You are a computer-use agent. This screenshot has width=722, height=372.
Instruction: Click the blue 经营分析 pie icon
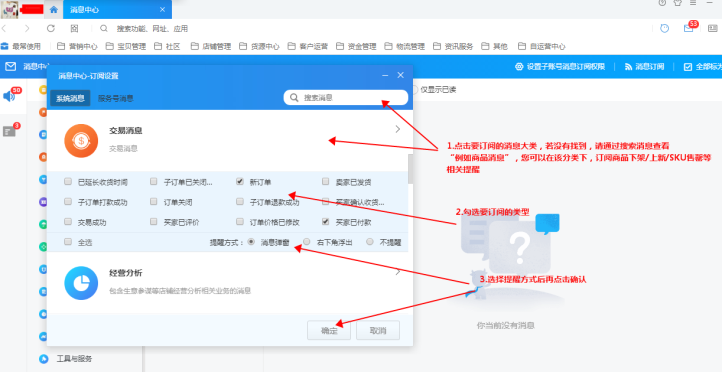pos(81,283)
